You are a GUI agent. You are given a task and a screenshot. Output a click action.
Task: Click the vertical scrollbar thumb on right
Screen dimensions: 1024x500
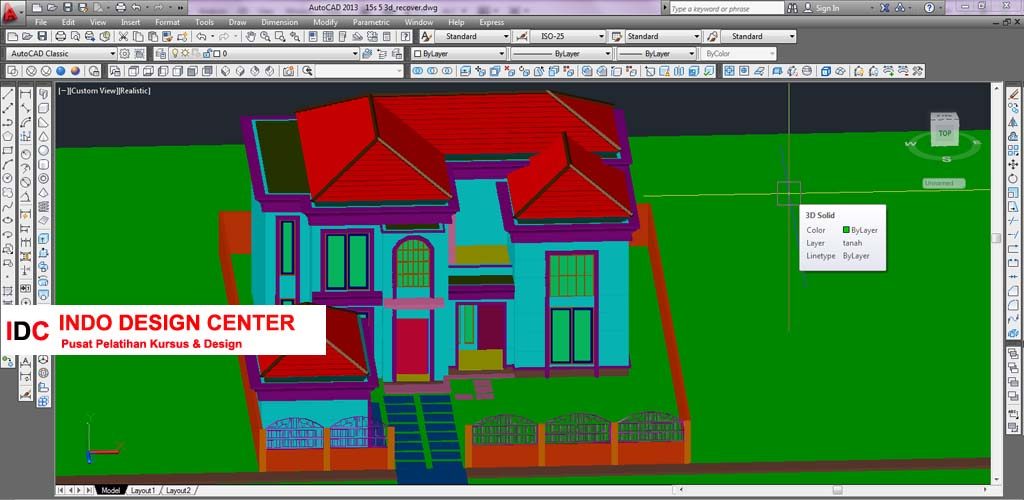(996, 238)
